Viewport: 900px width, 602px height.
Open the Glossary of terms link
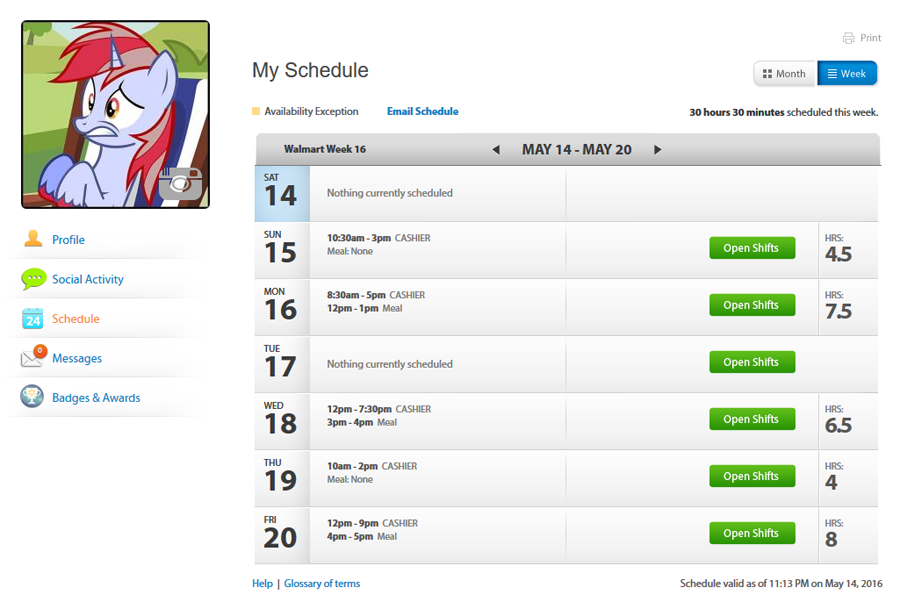click(x=322, y=584)
